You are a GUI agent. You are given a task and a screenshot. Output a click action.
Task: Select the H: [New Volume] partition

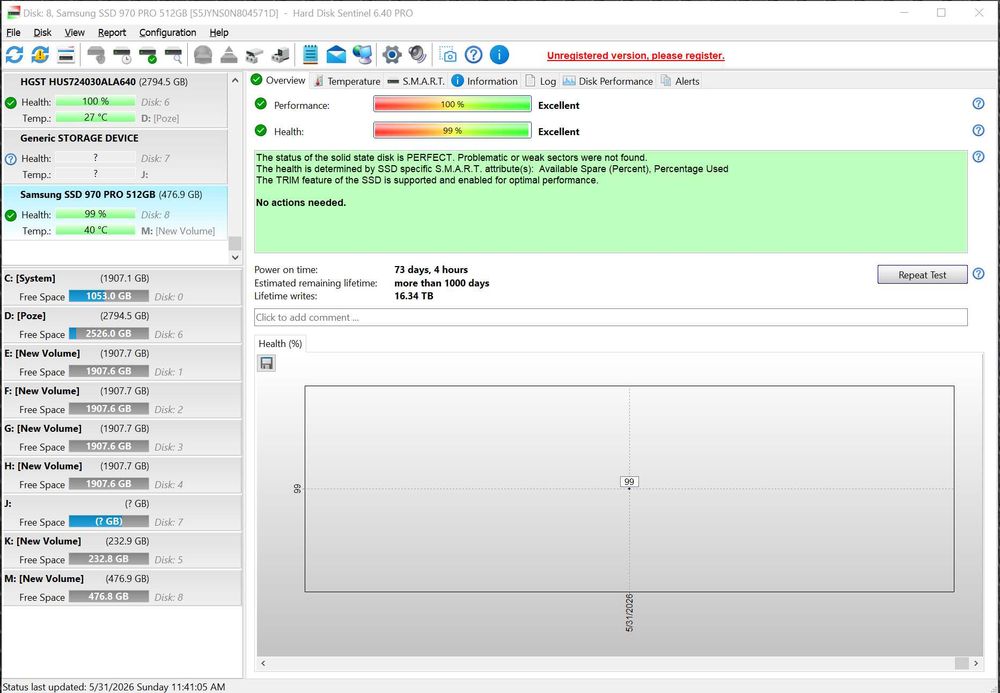[122, 475]
